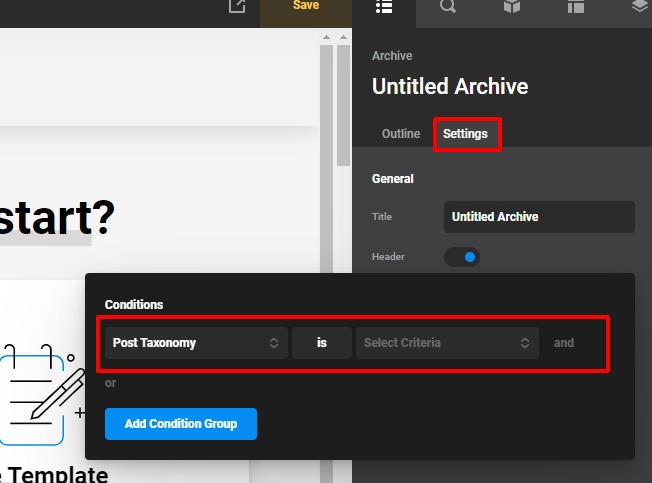652x483 pixels.
Task: Toggle the Header switch
Action: tap(462, 257)
